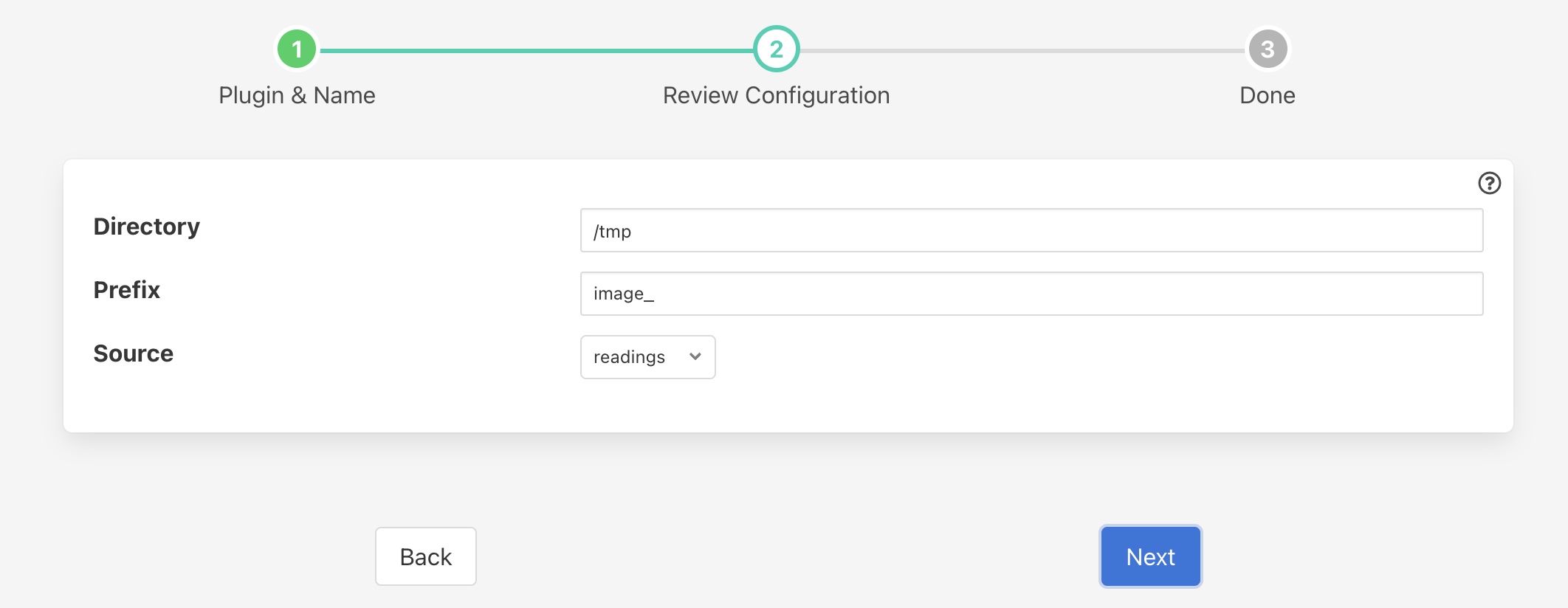Image resolution: width=1568 pixels, height=608 pixels.
Task: Click the gray step 3 circle
Action: click(x=1267, y=49)
